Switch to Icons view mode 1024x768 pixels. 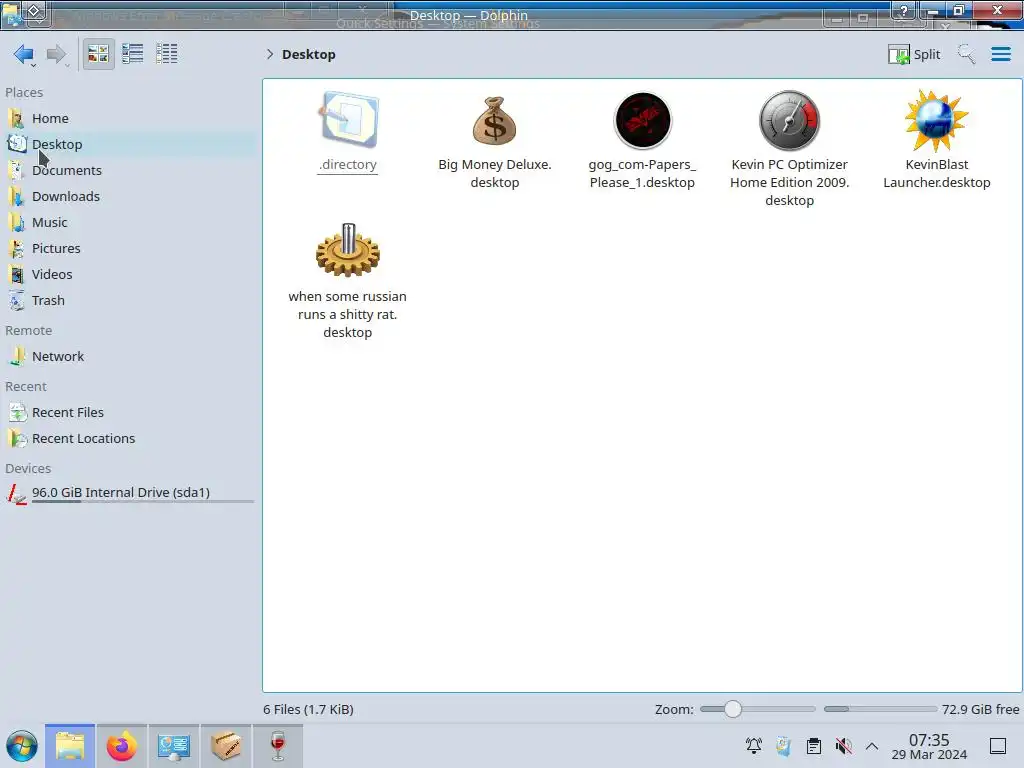click(98, 54)
